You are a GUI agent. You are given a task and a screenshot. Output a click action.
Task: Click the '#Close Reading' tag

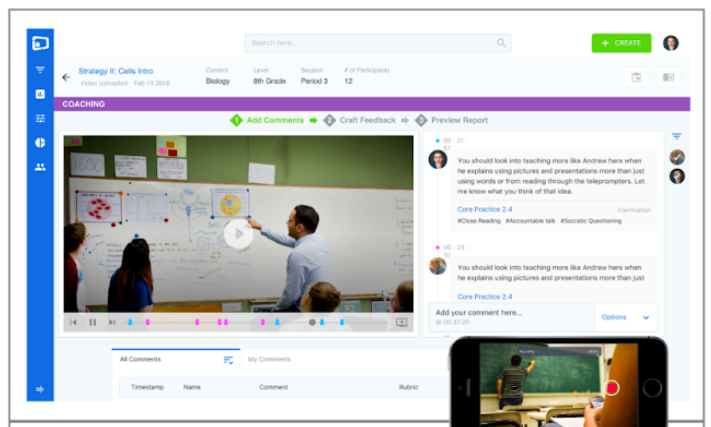point(479,221)
